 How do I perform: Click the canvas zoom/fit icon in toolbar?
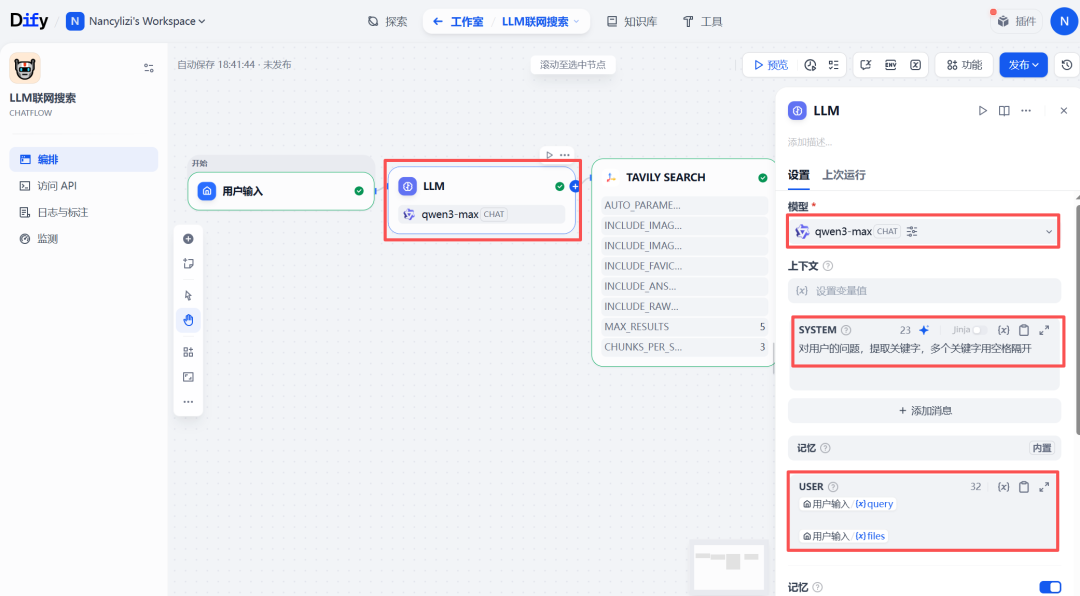tap(188, 377)
